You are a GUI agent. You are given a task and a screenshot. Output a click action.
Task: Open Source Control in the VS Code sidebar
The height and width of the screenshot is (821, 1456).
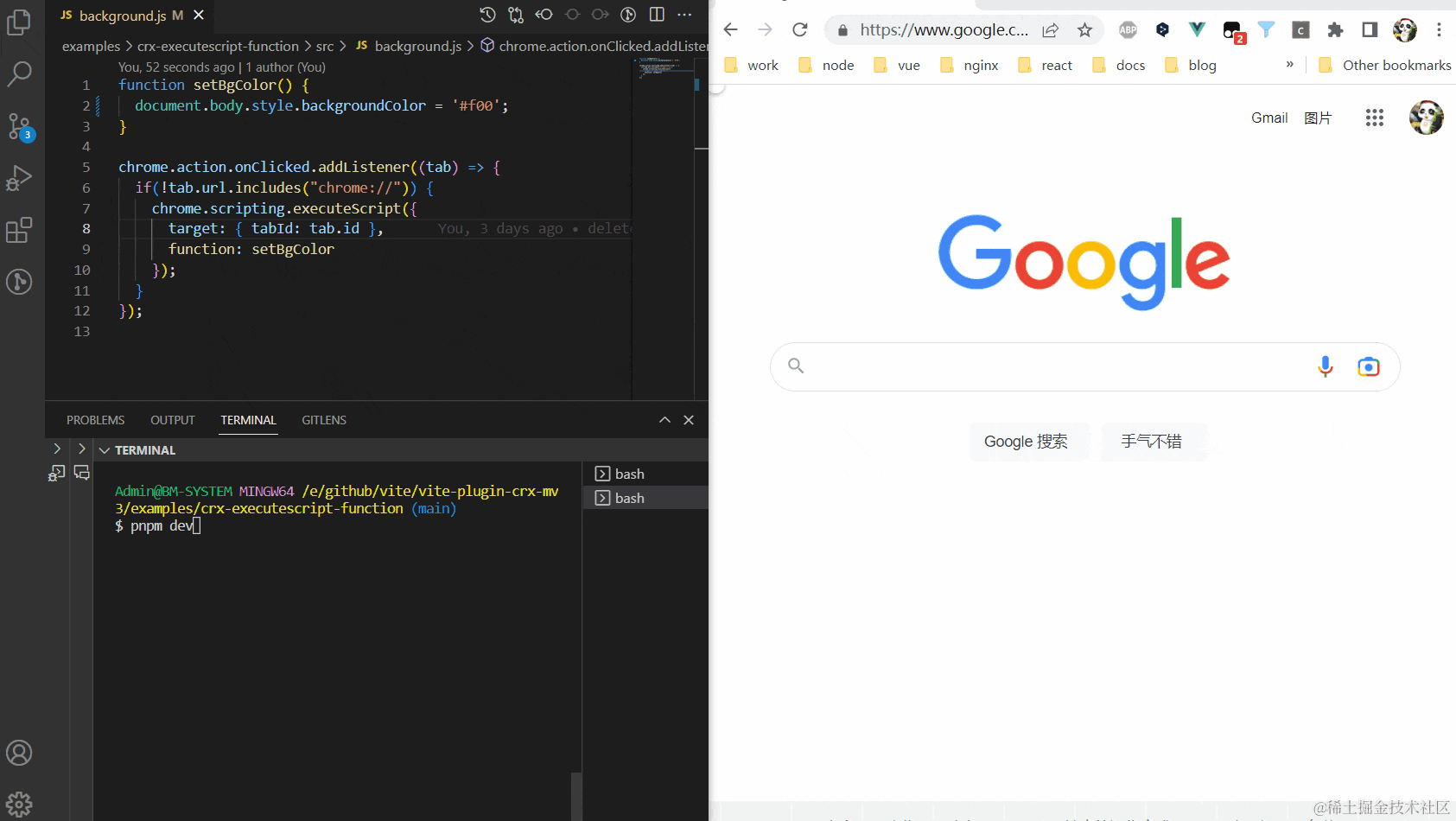coord(19,127)
